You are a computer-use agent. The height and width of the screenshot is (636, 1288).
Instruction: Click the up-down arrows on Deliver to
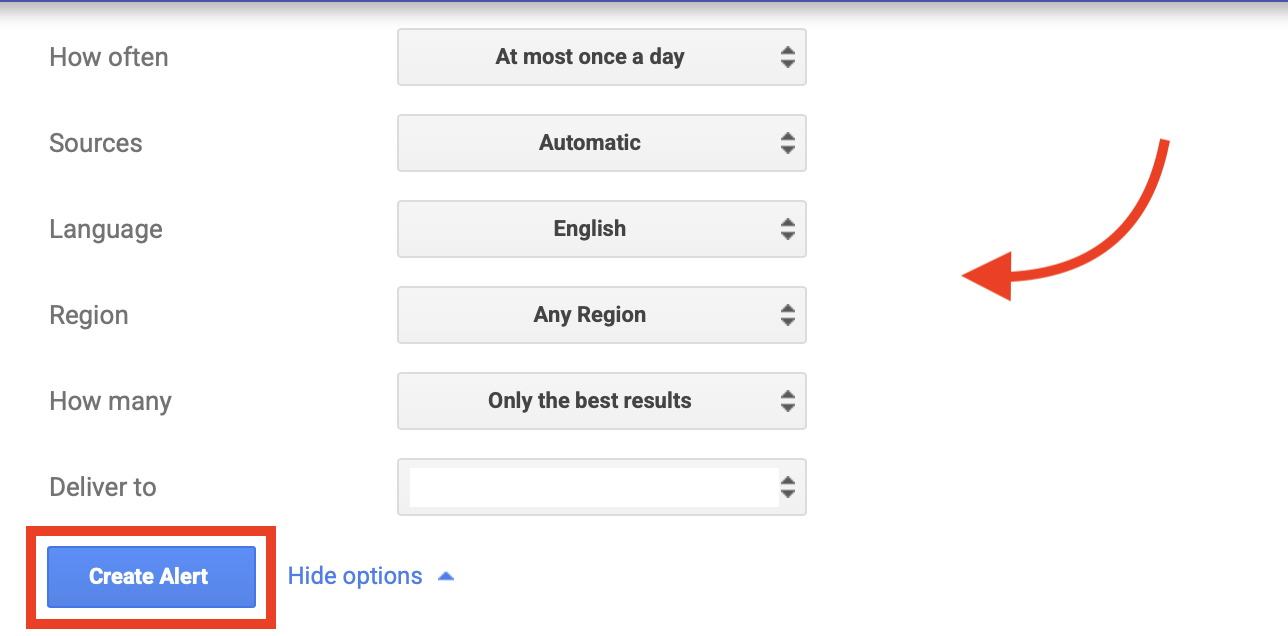click(788, 487)
